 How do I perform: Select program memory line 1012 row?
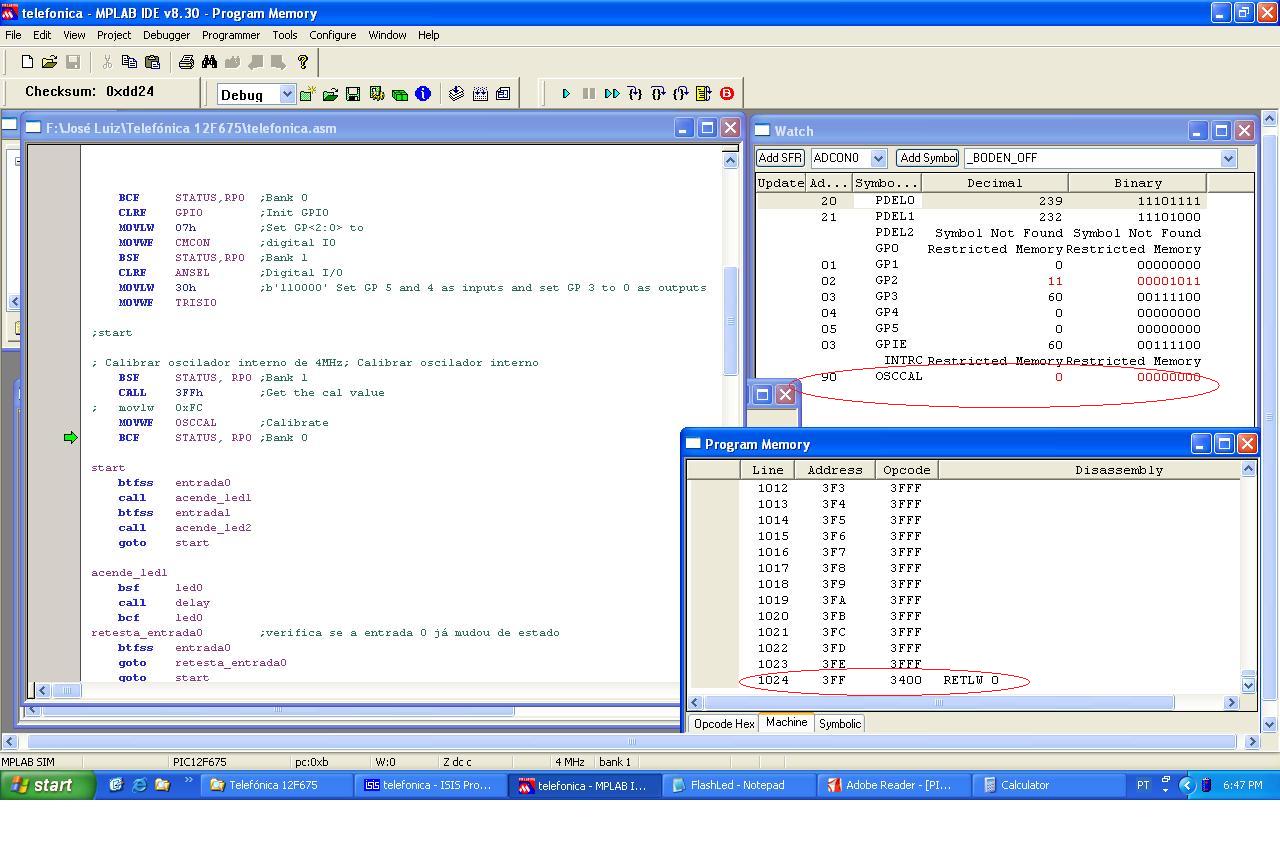(965, 488)
